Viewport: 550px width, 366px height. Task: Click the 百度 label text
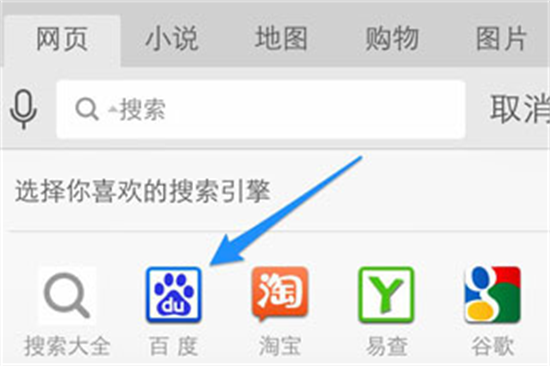click(x=174, y=346)
